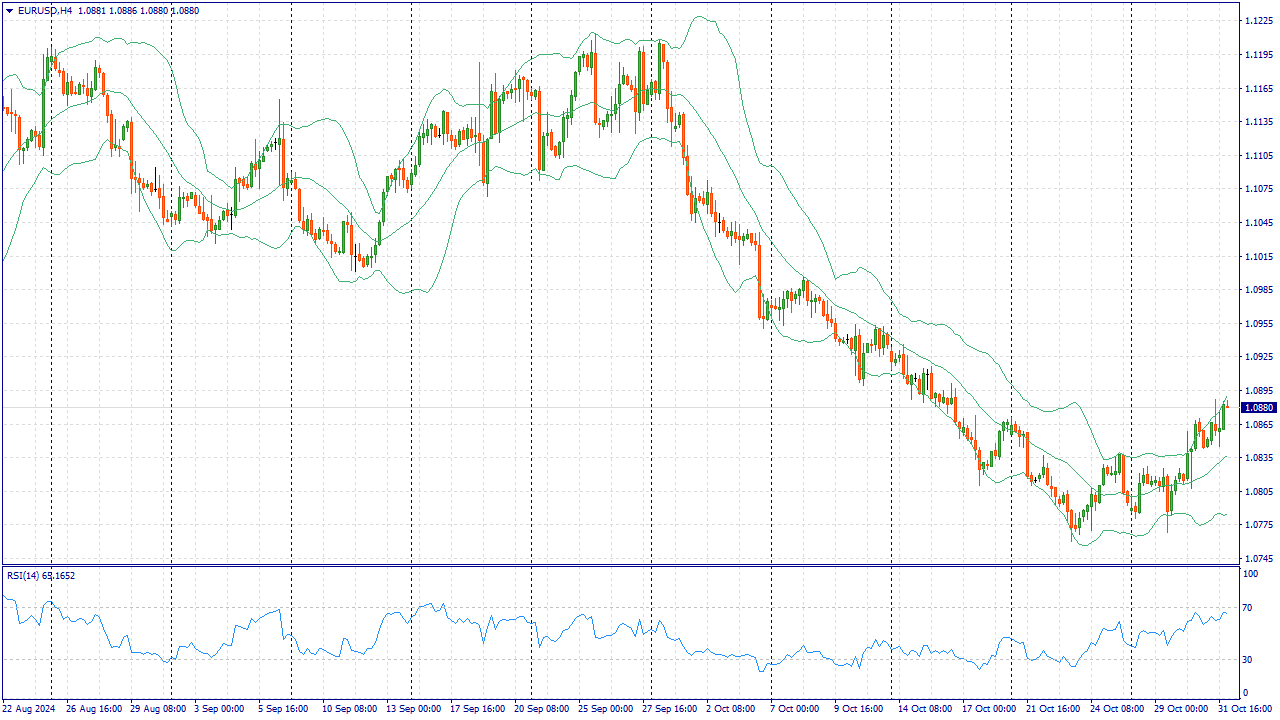Click the 1.1105 price scale label
Image resolution: width=1280 pixels, height=720 pixels.
tap(1258, 156)
